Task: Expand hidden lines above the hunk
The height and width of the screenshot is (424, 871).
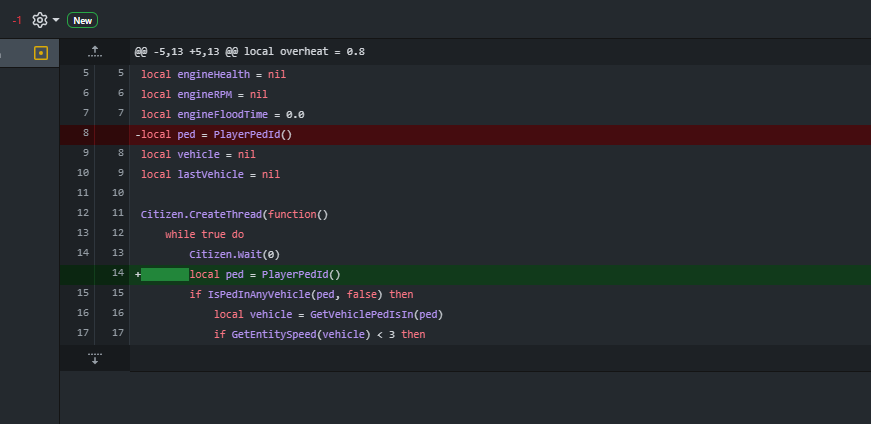Action: [95, 51]
